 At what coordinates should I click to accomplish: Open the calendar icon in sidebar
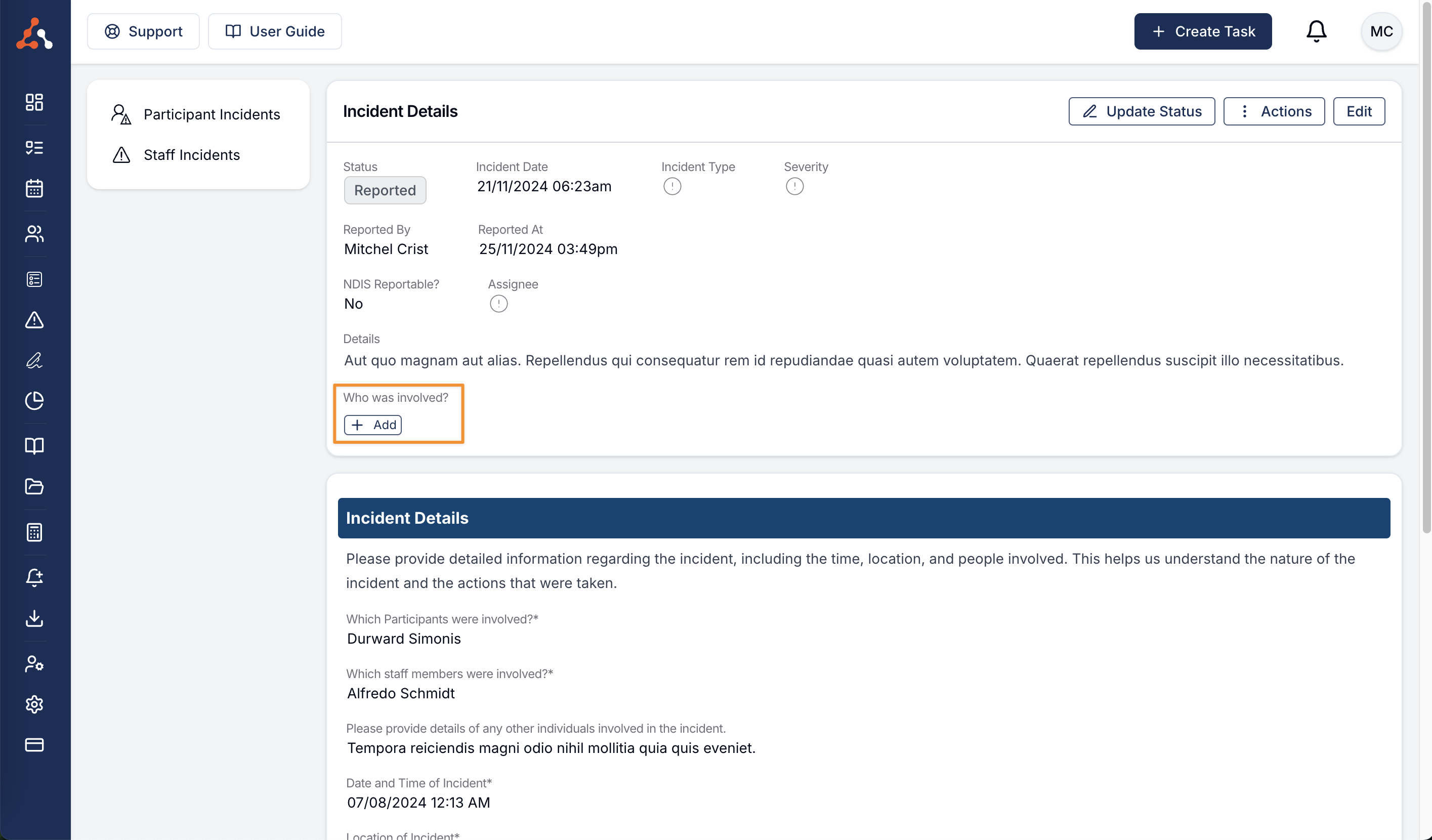point(34,188)
